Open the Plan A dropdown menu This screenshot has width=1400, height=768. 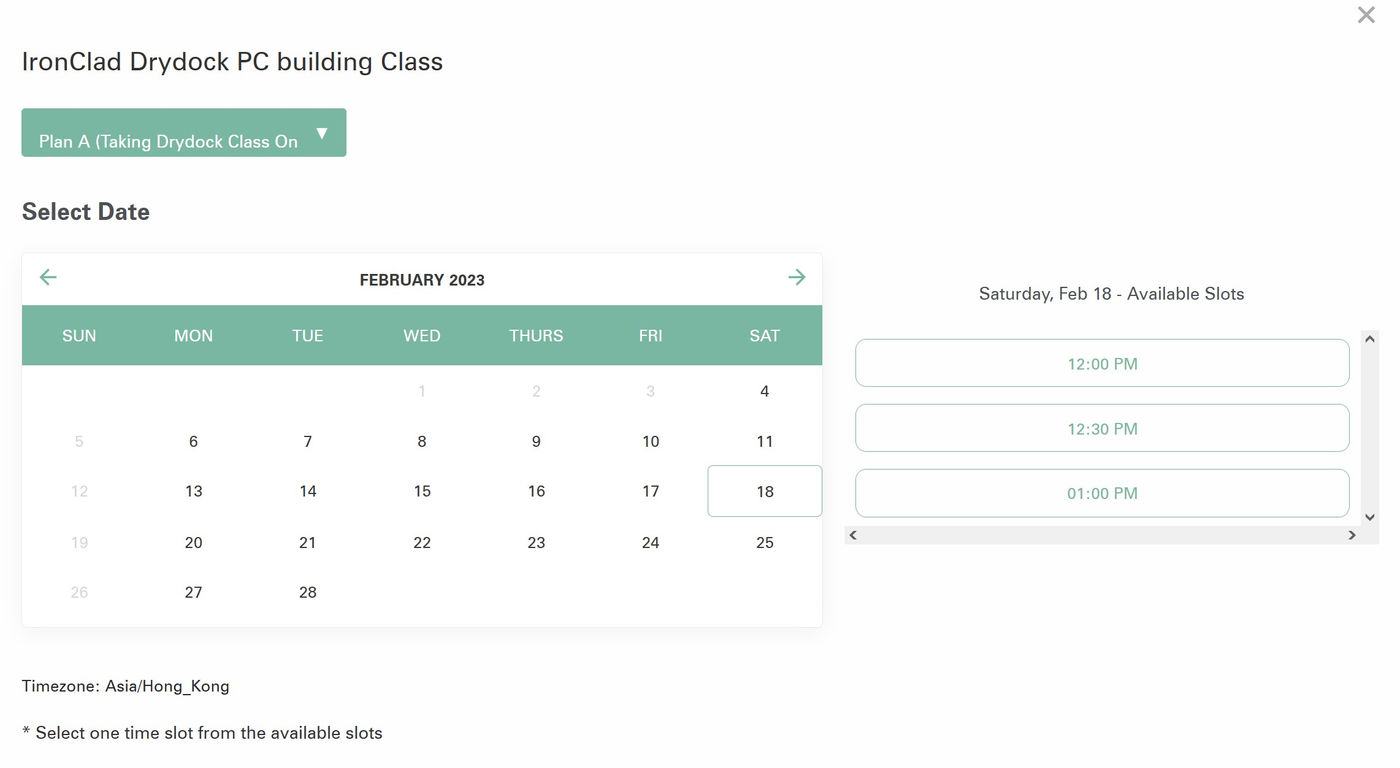[184, 133]
